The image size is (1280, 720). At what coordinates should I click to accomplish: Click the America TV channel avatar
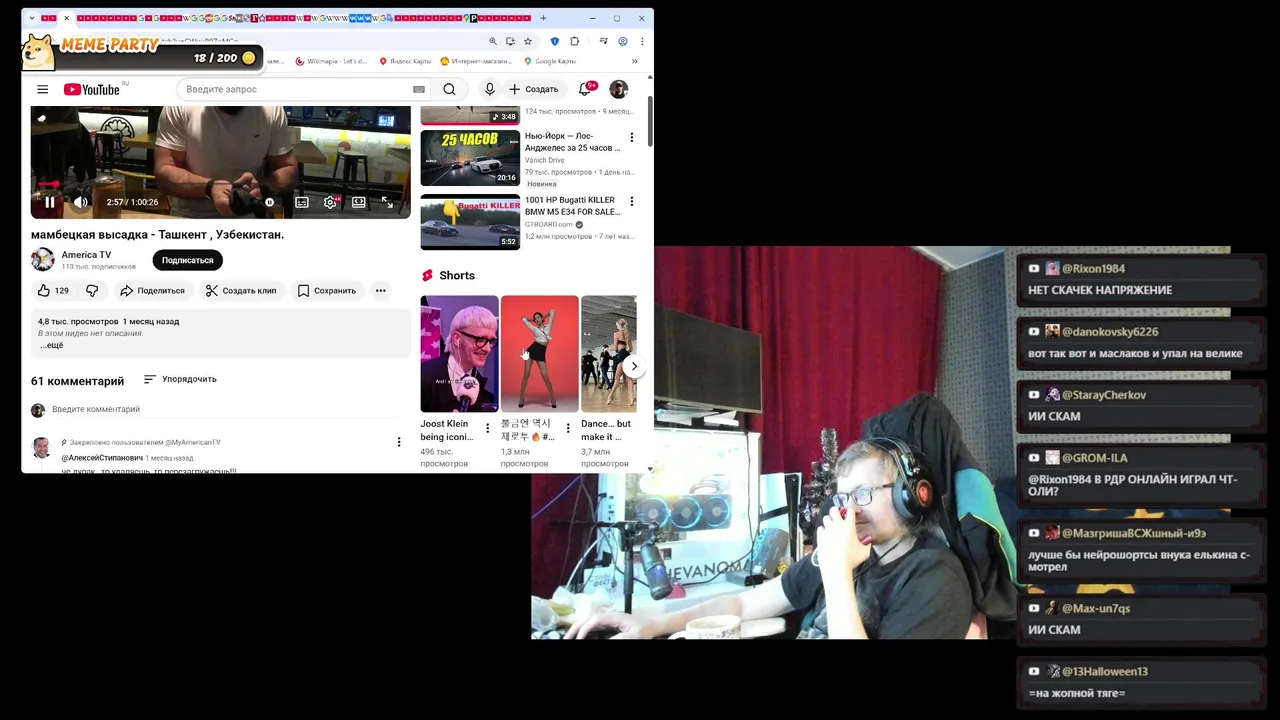tap(43, 260)
